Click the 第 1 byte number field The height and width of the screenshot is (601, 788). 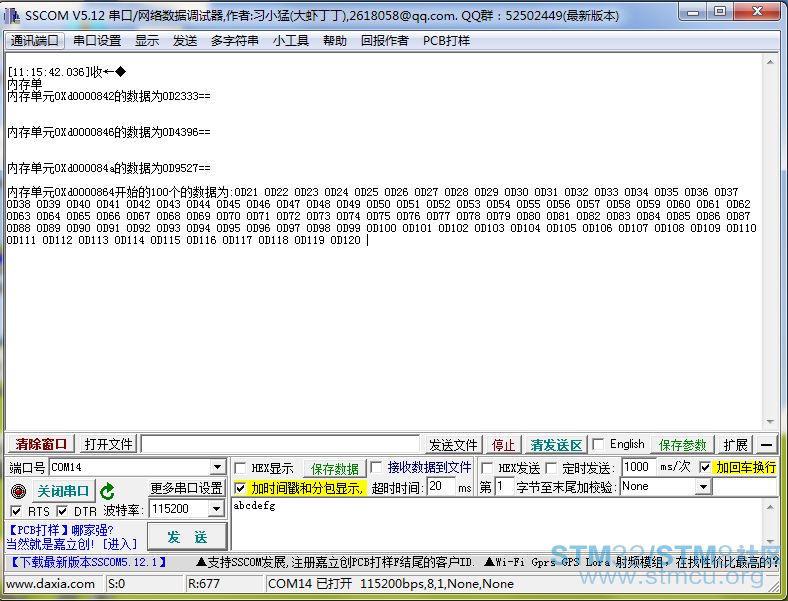click(504, 486)
